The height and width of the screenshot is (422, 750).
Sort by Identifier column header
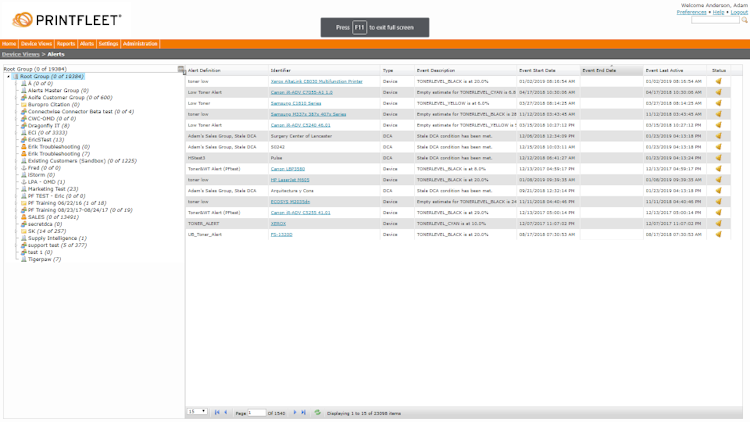pos(324,70)
